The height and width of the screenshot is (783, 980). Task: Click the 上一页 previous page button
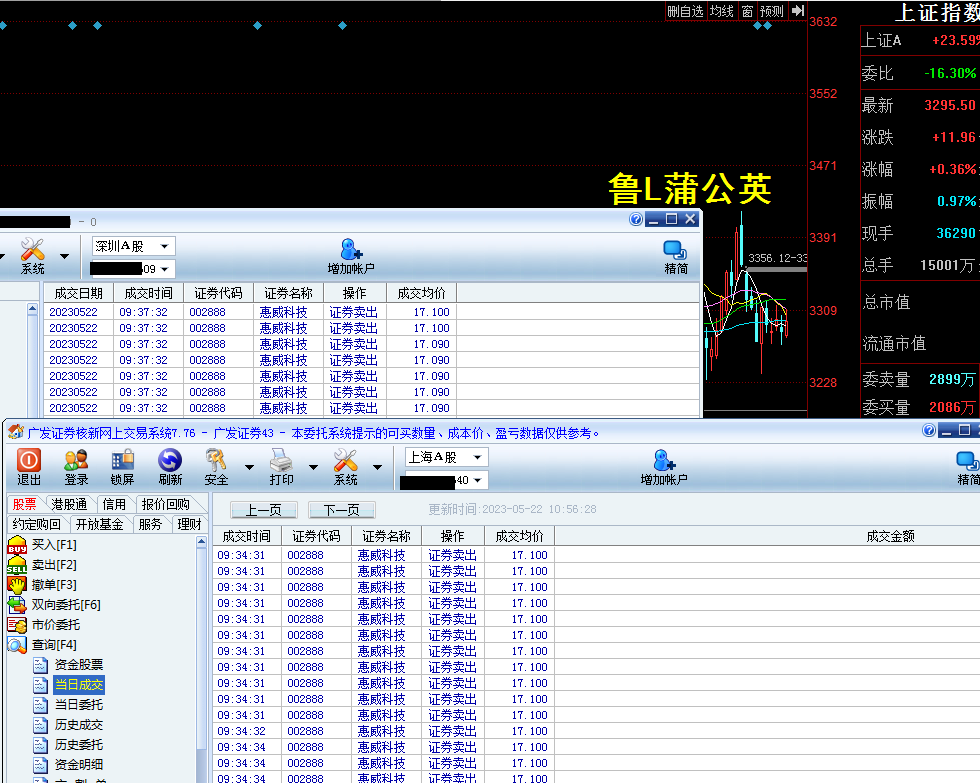[264, 510]
